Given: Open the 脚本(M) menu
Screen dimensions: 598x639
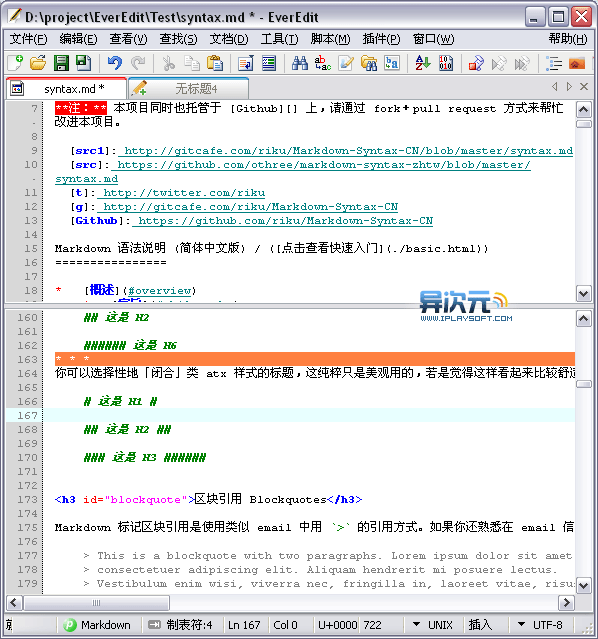Looking at the screenshot, I should (x=330, y=39).
